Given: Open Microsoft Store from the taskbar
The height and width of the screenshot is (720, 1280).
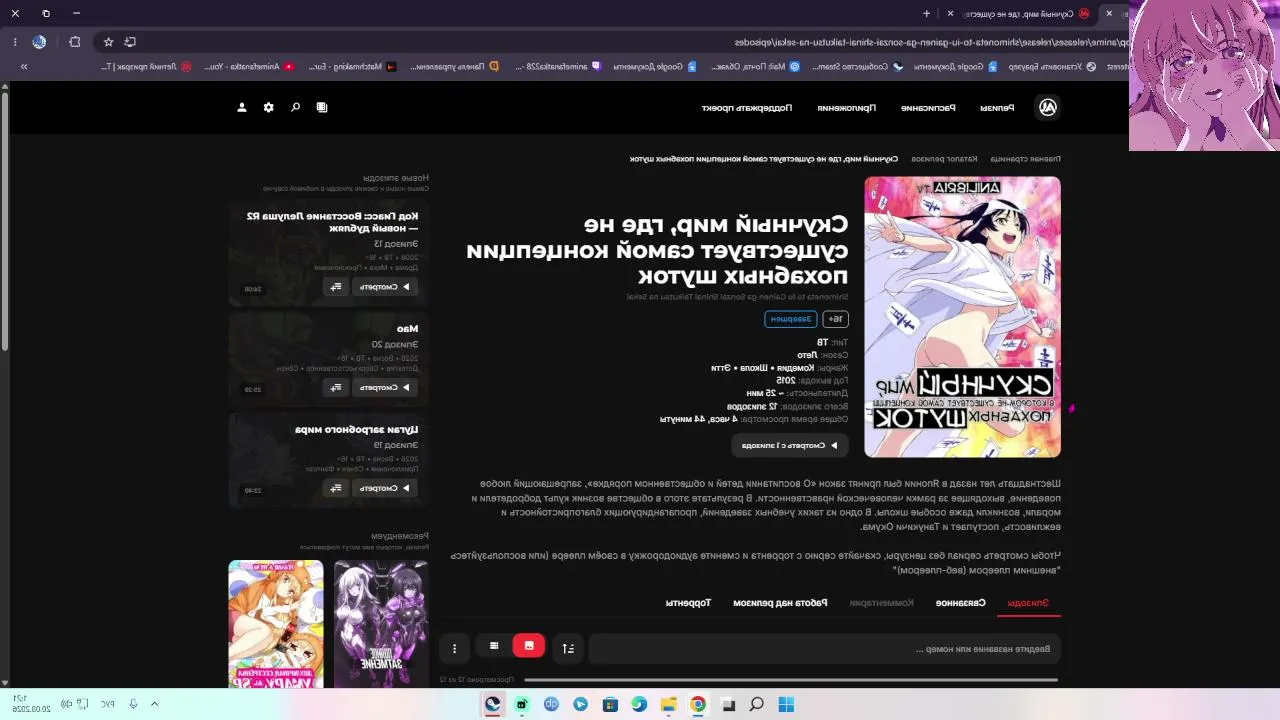Looking at the screenshot, I should [610, 704].
